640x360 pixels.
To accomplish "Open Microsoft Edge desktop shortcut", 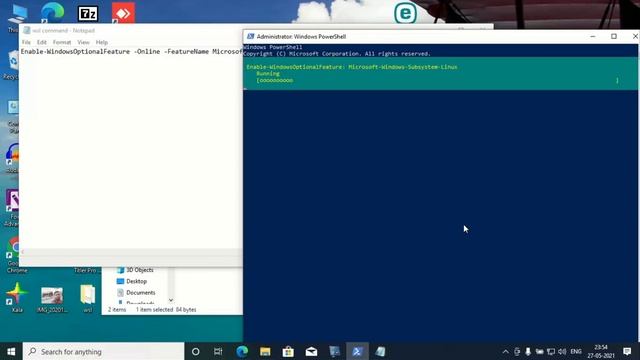I will 52,12.
